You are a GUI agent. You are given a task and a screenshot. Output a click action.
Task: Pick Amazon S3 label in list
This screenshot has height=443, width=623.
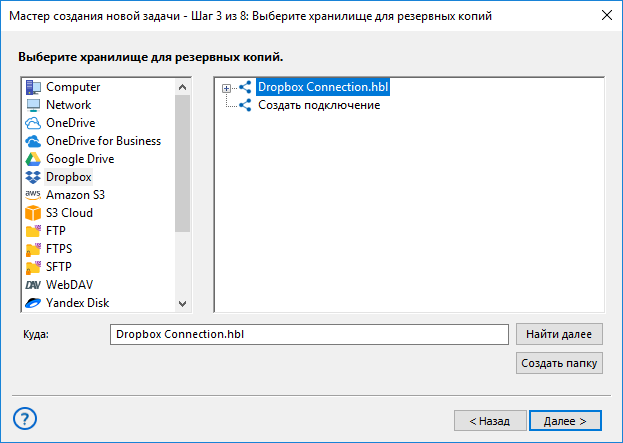pyautogui.click(x=75, y=195)
